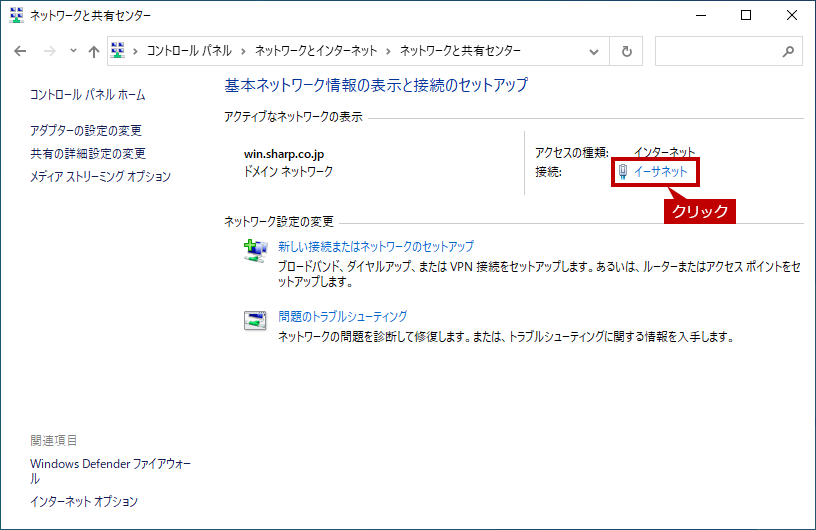816x530 pixels.
Task: Expand chevron before コントロール パネル breadcrumb
Action: pyautogui.click(x=135, y=51)
